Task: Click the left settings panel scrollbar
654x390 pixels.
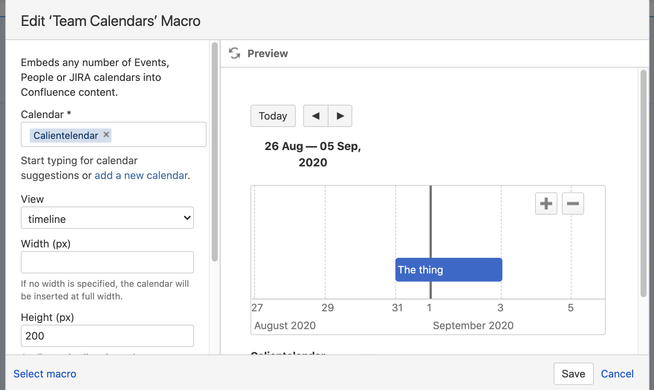Action: point(215,152)
